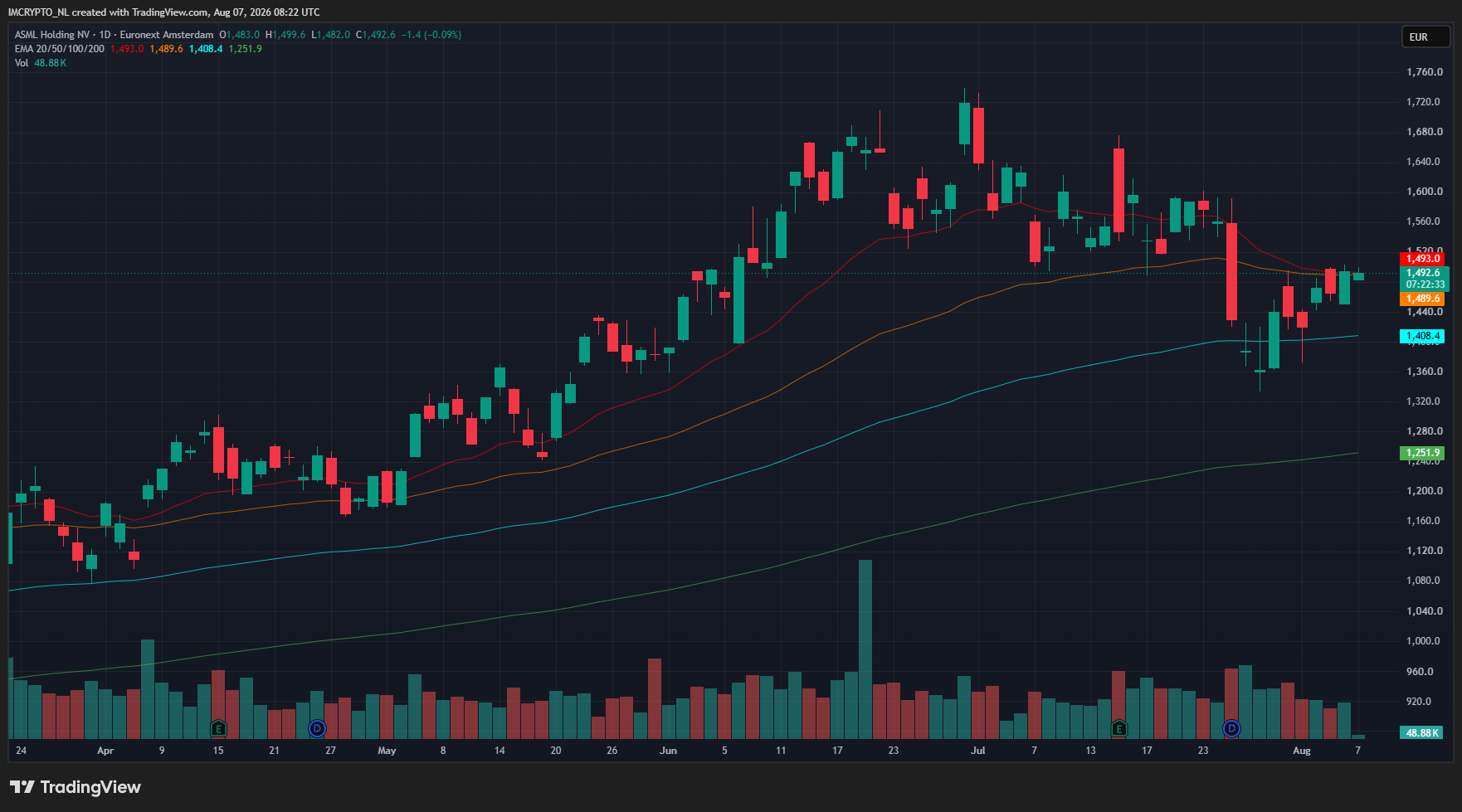Viewport: 1462px width, 812px height.
Task: Click the 9 date label on time axis
Action: 162,751
